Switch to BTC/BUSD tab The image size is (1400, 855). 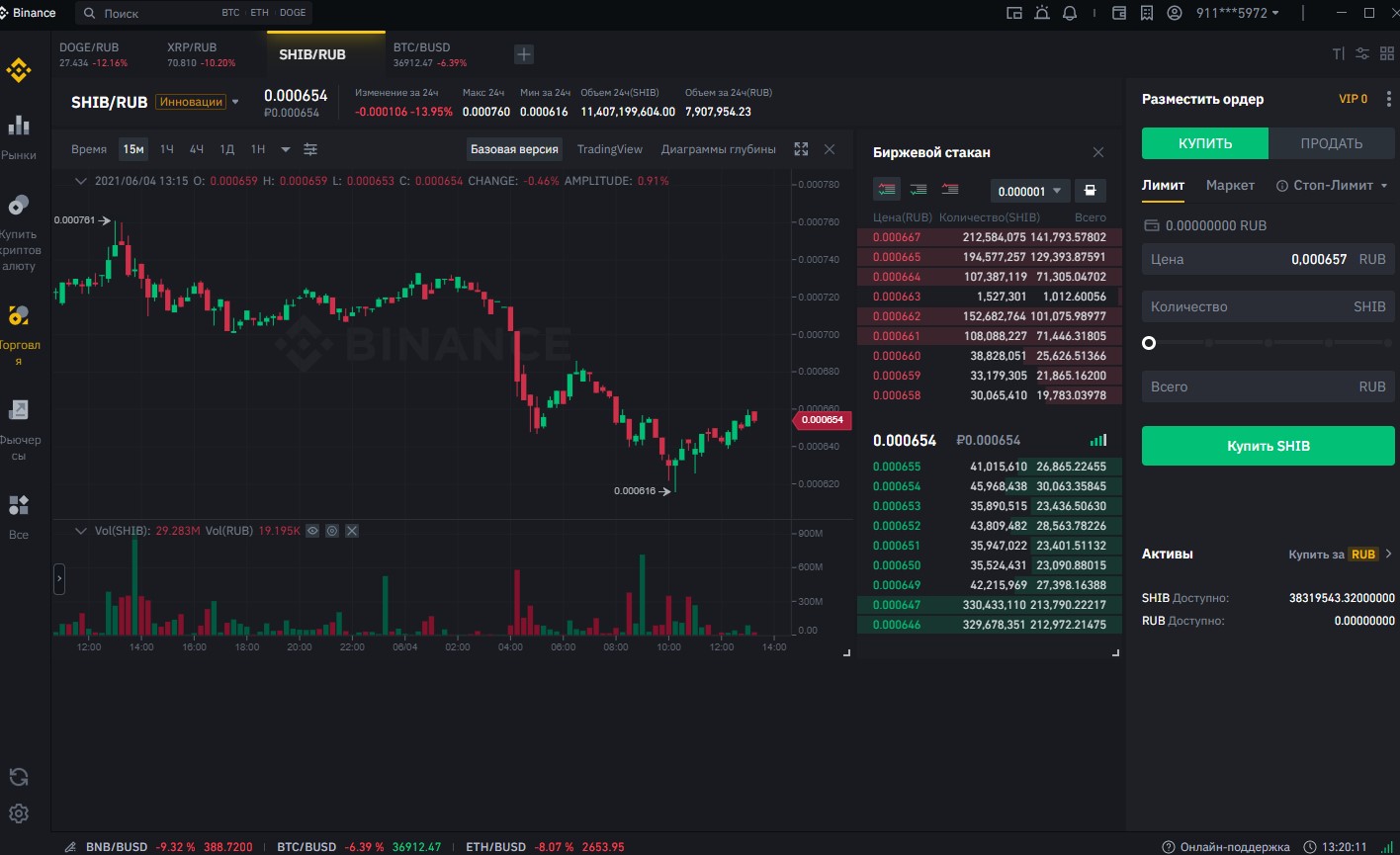(430, 54)
